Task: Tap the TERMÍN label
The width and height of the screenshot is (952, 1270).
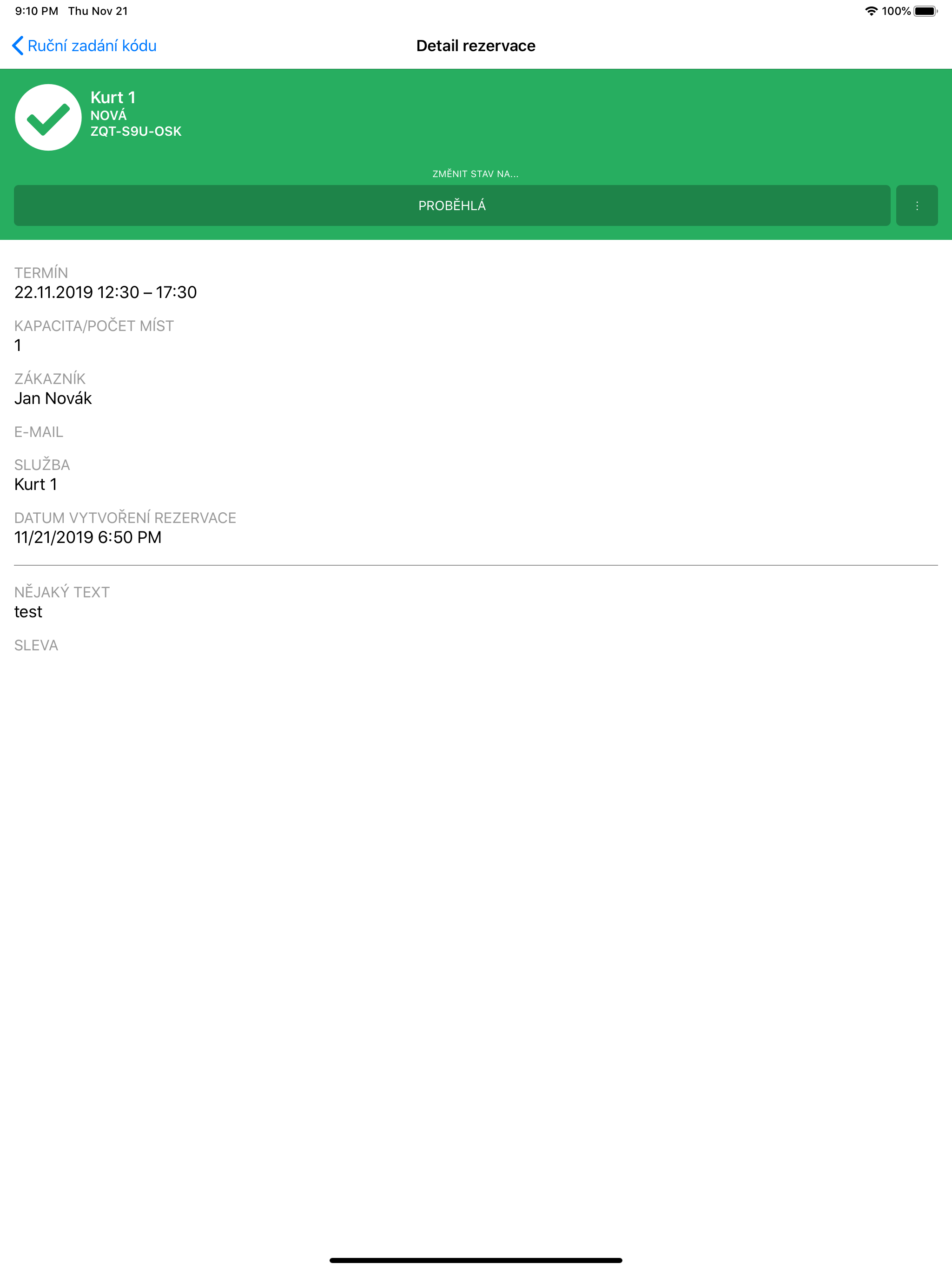Action: pos(41,273)
